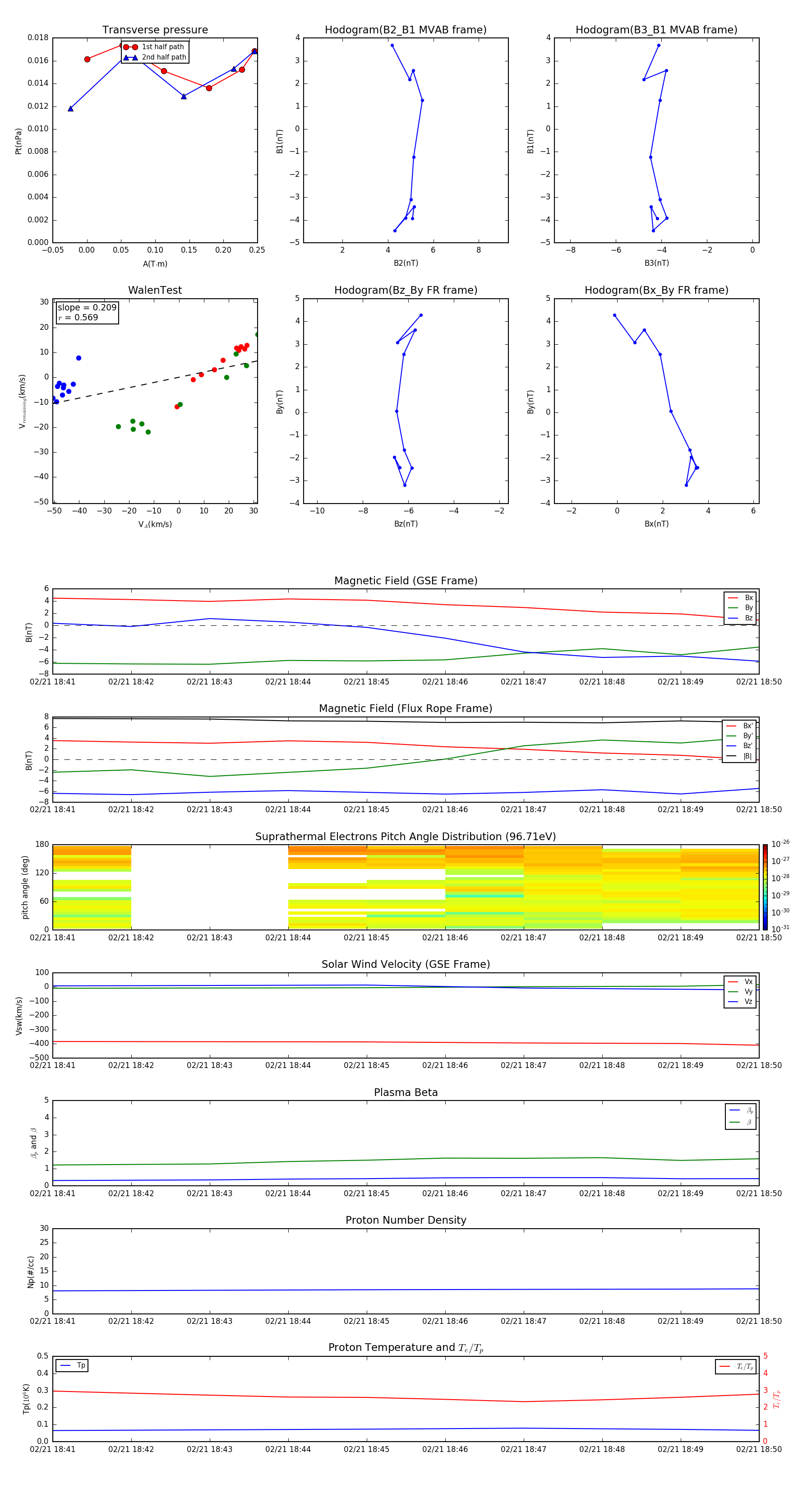This screenshot has height=1489, width=812.
Task: Click the dashed regression line in WalenTest
Action: pos(155,381)
